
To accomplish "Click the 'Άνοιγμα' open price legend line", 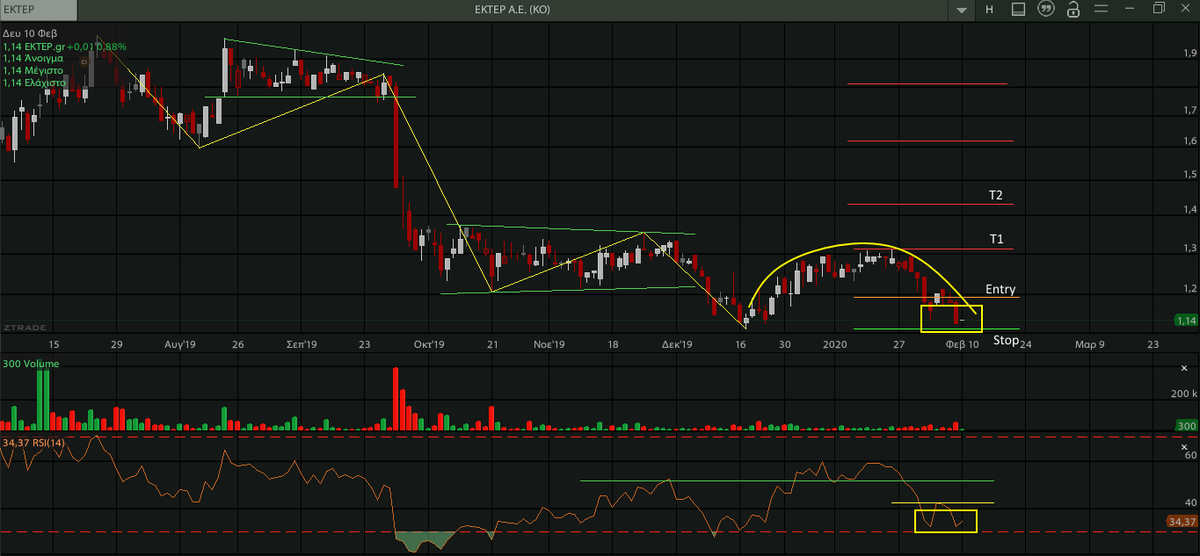I will [x=33, y=59].
